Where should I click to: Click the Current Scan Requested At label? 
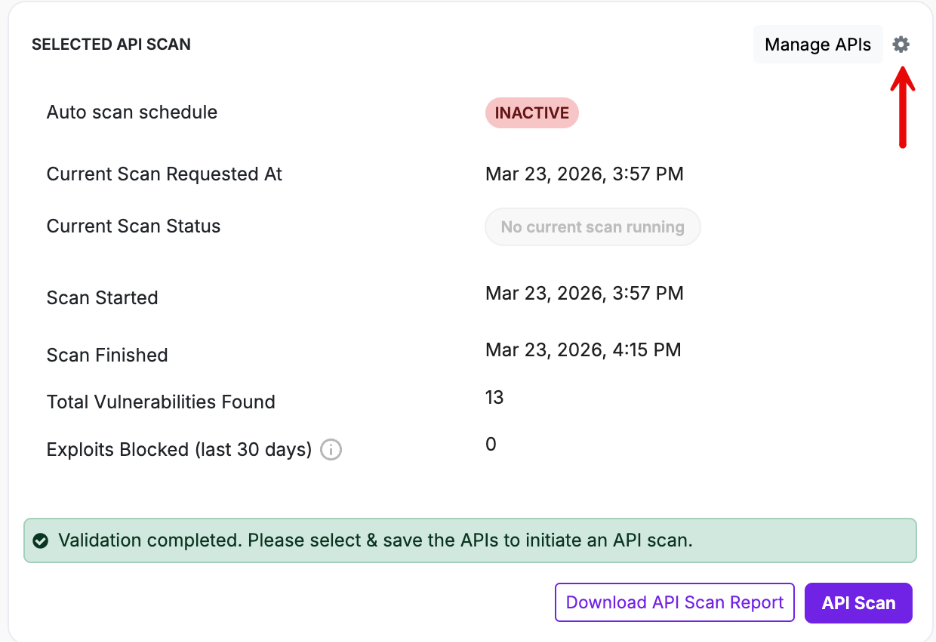(164, 174)
